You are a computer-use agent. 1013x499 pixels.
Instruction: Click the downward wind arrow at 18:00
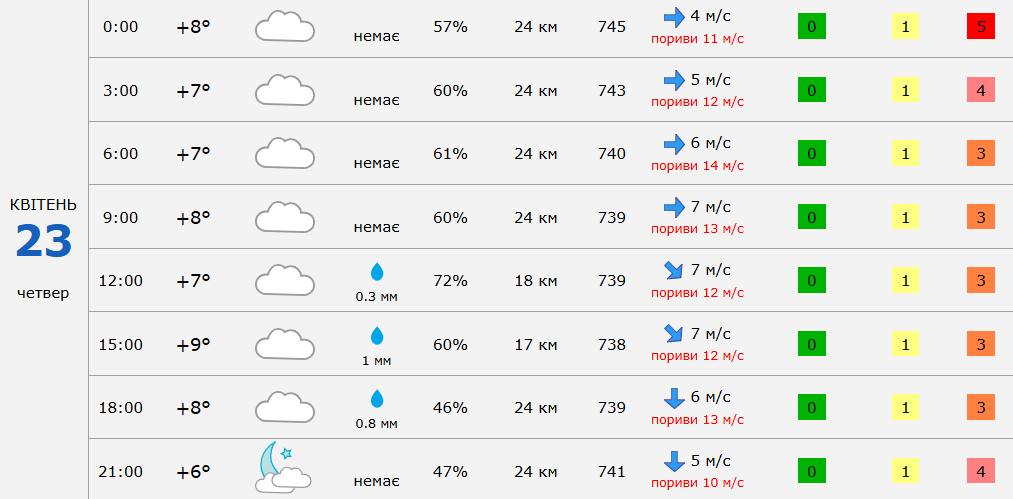(x=674, y=397)
